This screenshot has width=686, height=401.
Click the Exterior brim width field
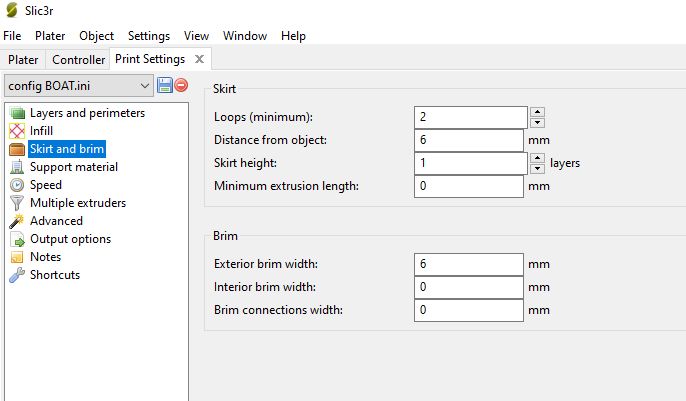(x=468, y=264)
